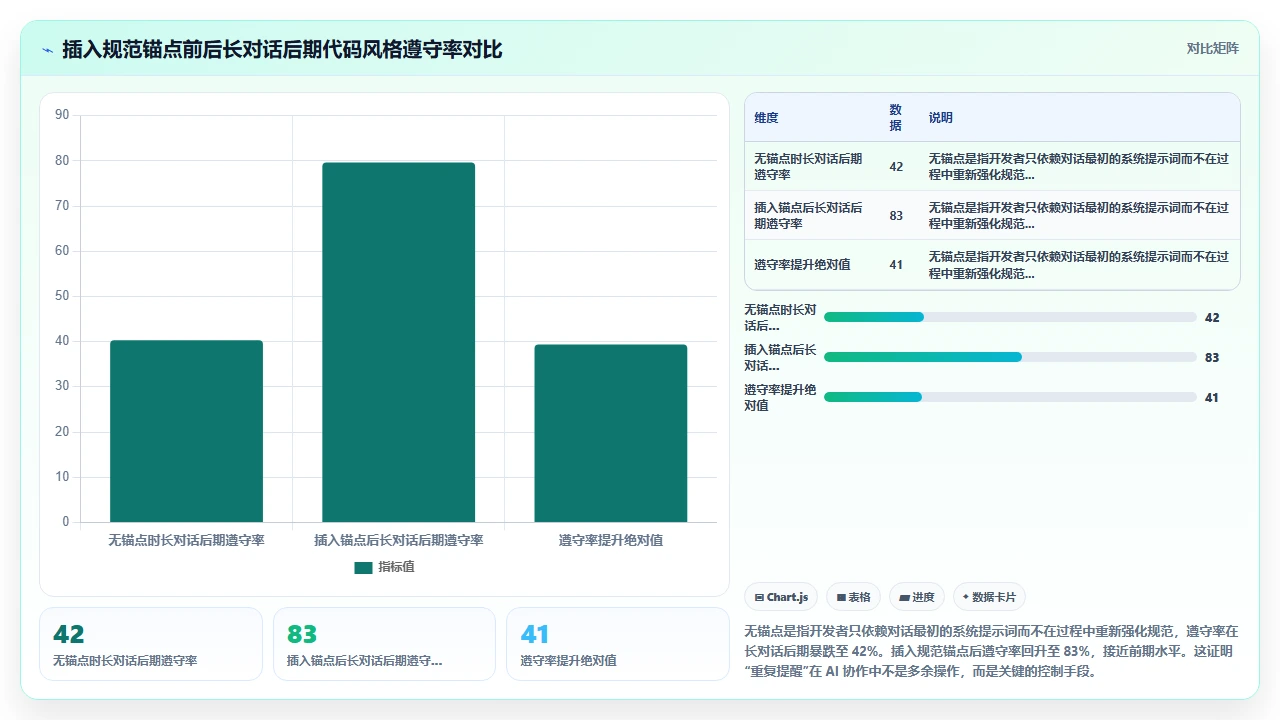This screenshot has height=720, width=1280.
Task: Open the stat card showing 41
Action: point(618,644)
